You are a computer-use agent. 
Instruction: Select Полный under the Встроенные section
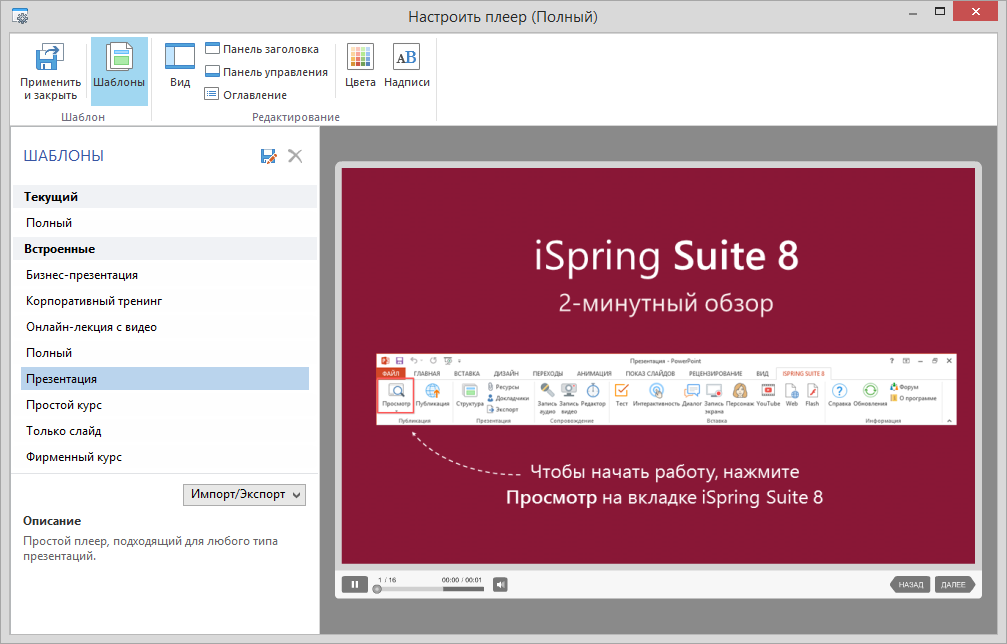165,353
